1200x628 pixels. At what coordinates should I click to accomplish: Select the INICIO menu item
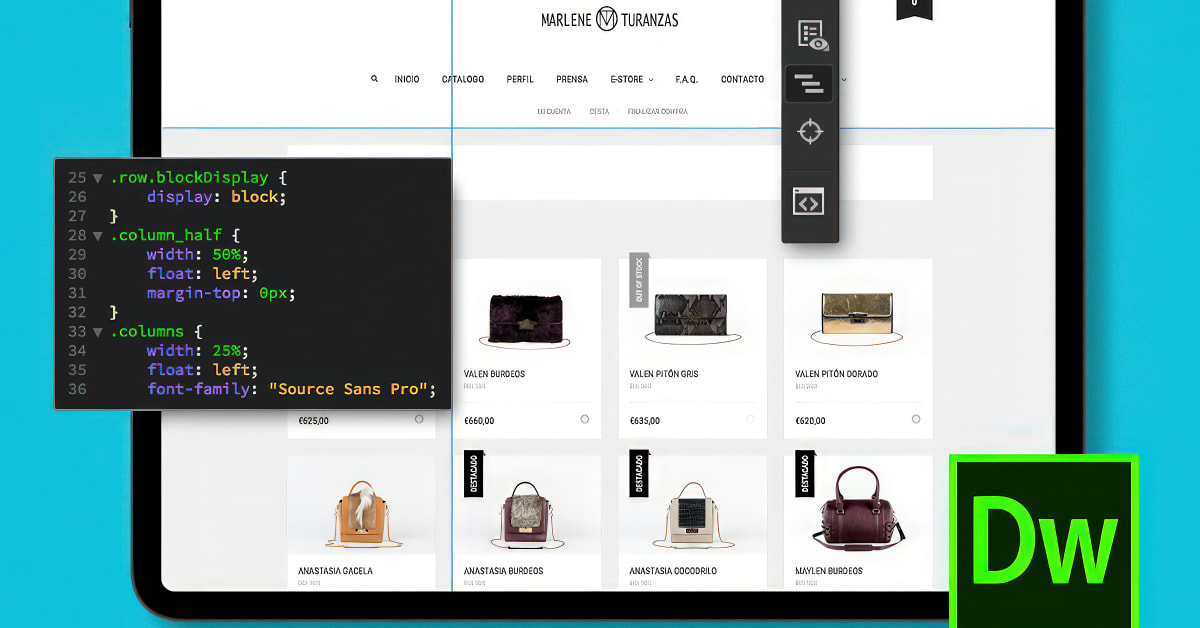coord(408,78)
